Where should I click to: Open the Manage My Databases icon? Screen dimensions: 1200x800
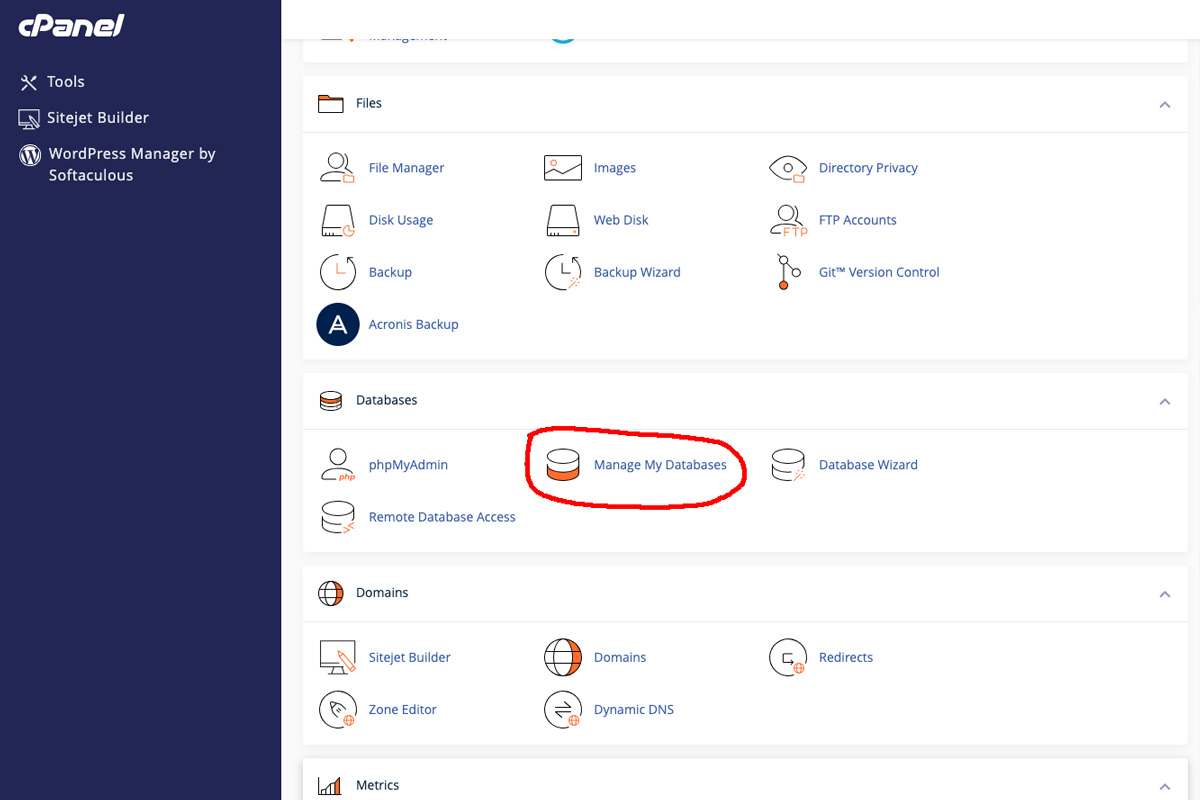pos(563,465)
